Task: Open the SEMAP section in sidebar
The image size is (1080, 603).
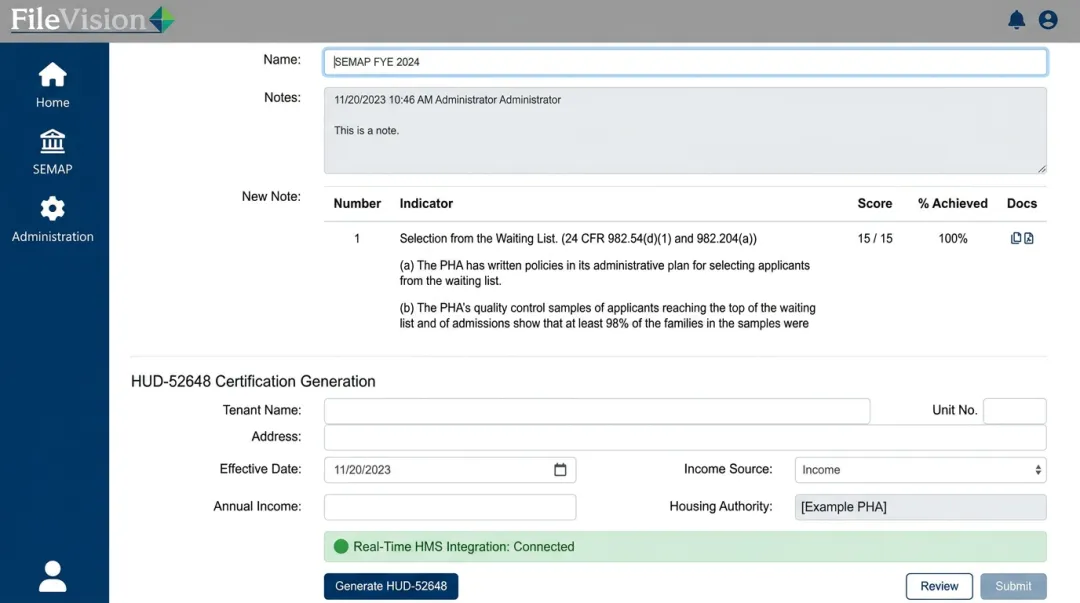Action: point(52,152)
